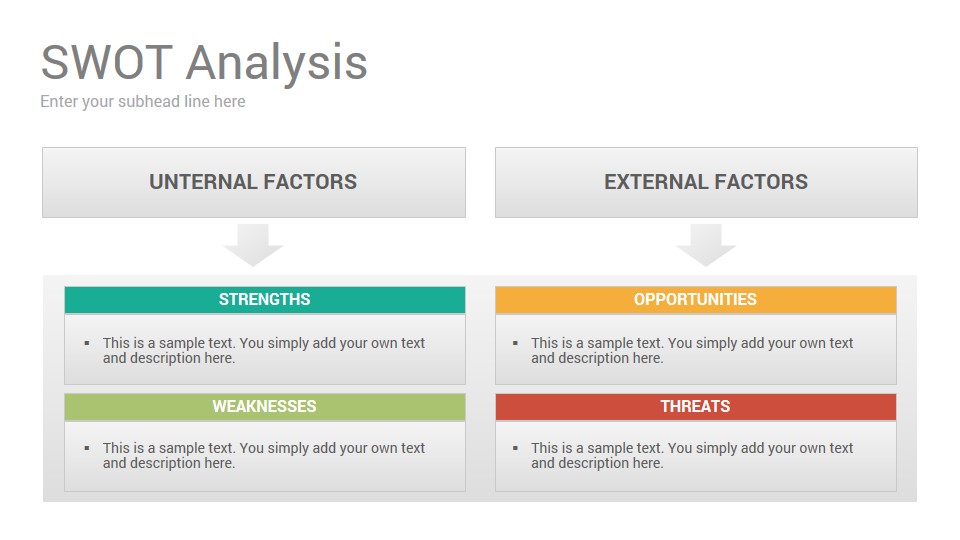Screen dimensions: 960x540
Task: Select the UNTERNAL FACTORS box
Action: [253, 182]
